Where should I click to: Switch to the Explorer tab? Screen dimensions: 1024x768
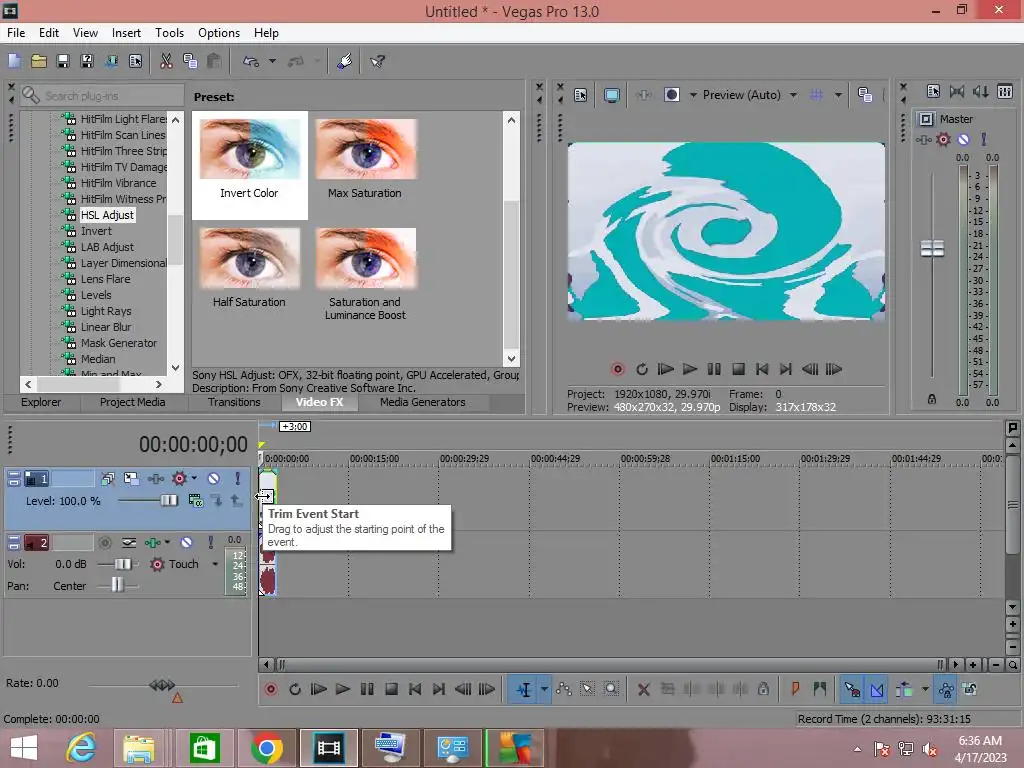(x=40, y=402)
